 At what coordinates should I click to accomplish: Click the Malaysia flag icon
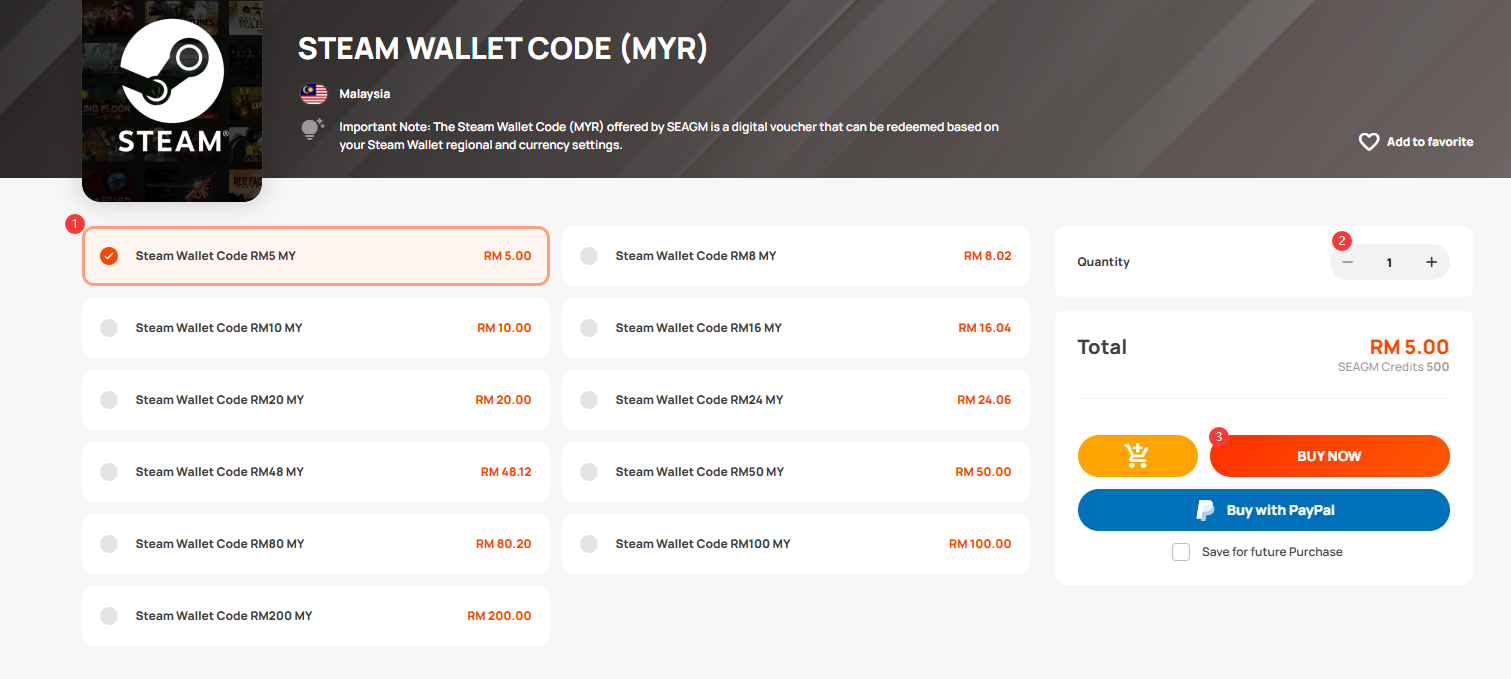coord(314,94)
